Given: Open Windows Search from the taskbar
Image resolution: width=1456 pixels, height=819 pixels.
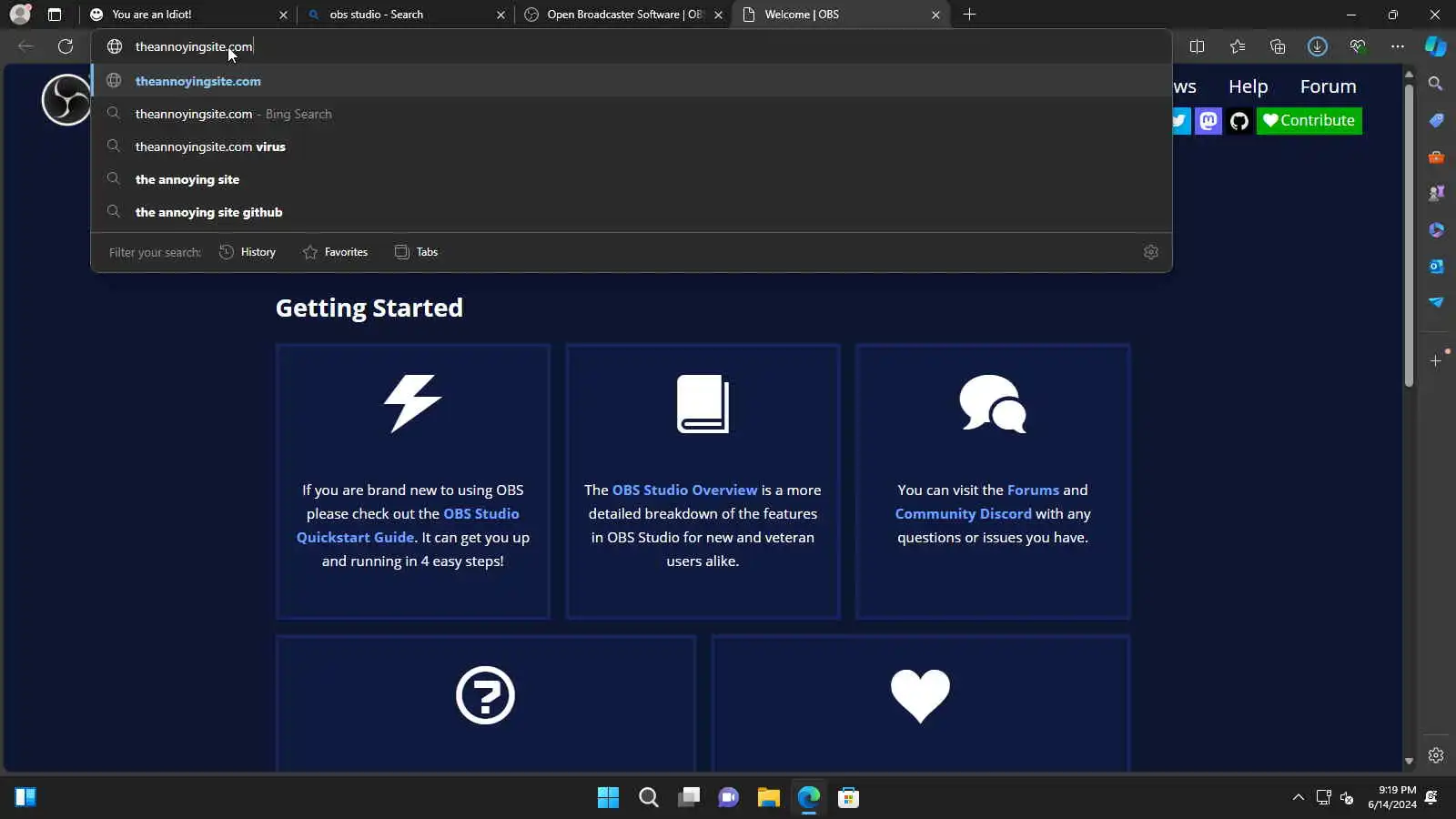Looking at the screenshot, I should click(648, 798).
